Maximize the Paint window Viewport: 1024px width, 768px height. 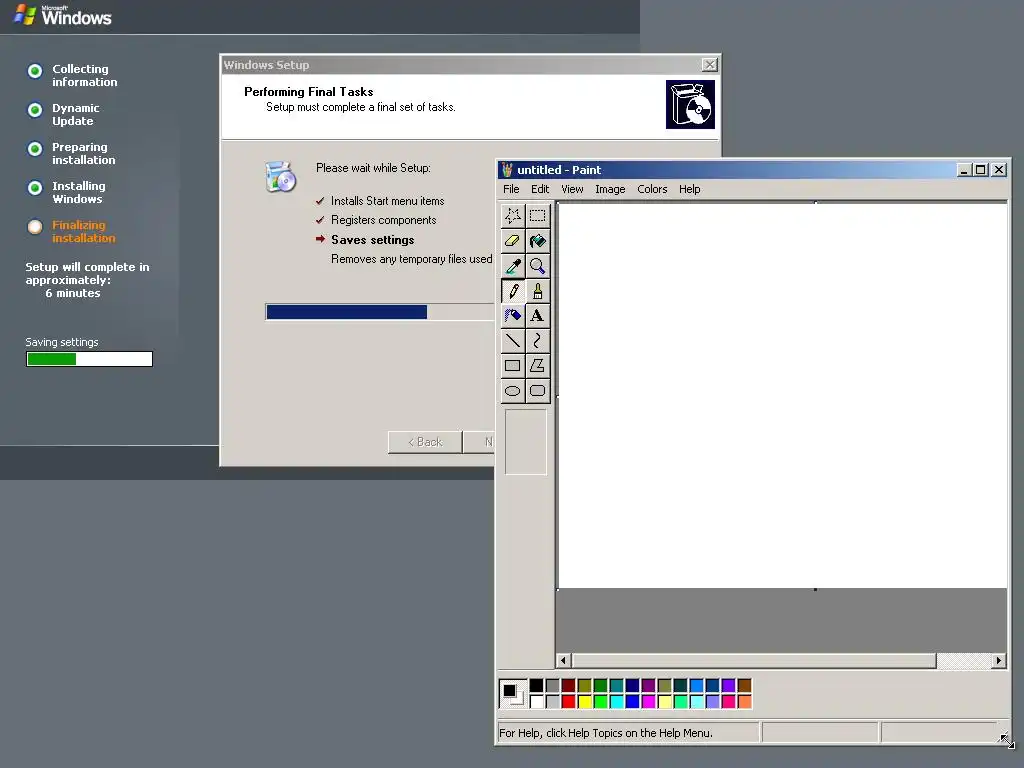(x=981, y=170)
